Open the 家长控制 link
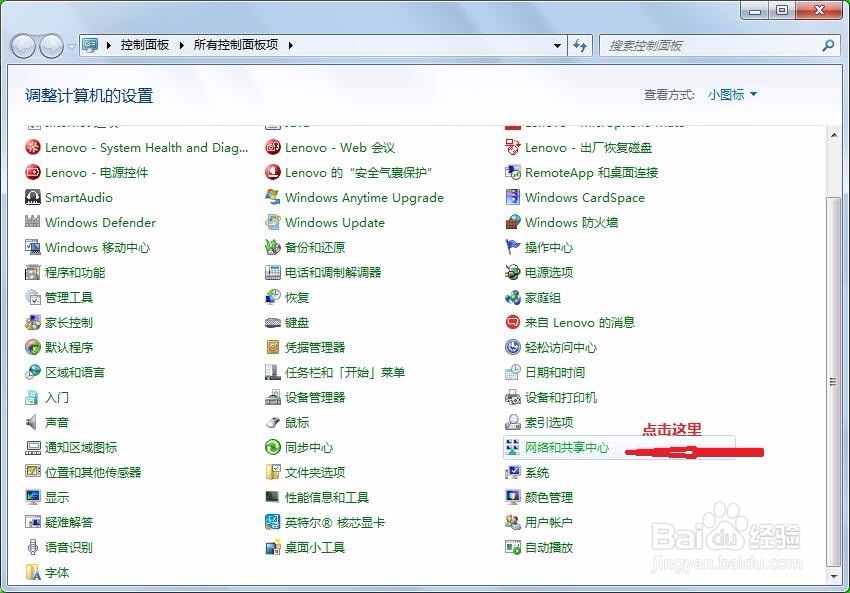Image resolution: width=850 pixels, height=593 pixels. click(x=69, y=323)
